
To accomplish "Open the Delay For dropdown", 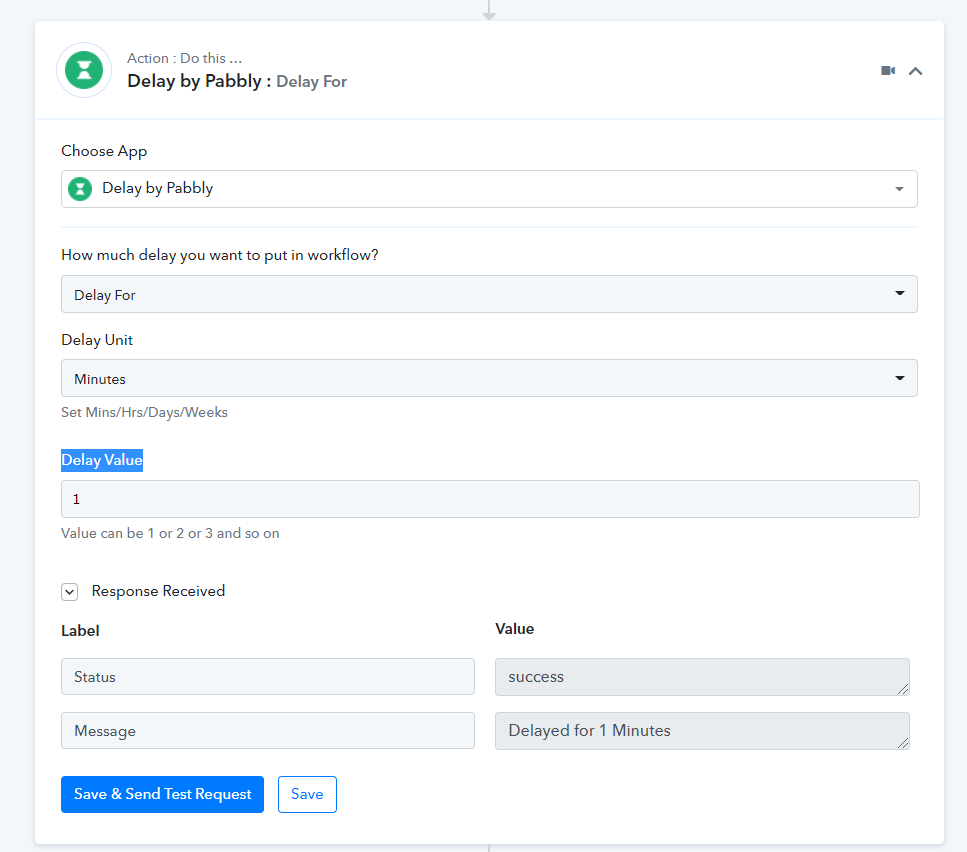I will click(x=489, y=294).
